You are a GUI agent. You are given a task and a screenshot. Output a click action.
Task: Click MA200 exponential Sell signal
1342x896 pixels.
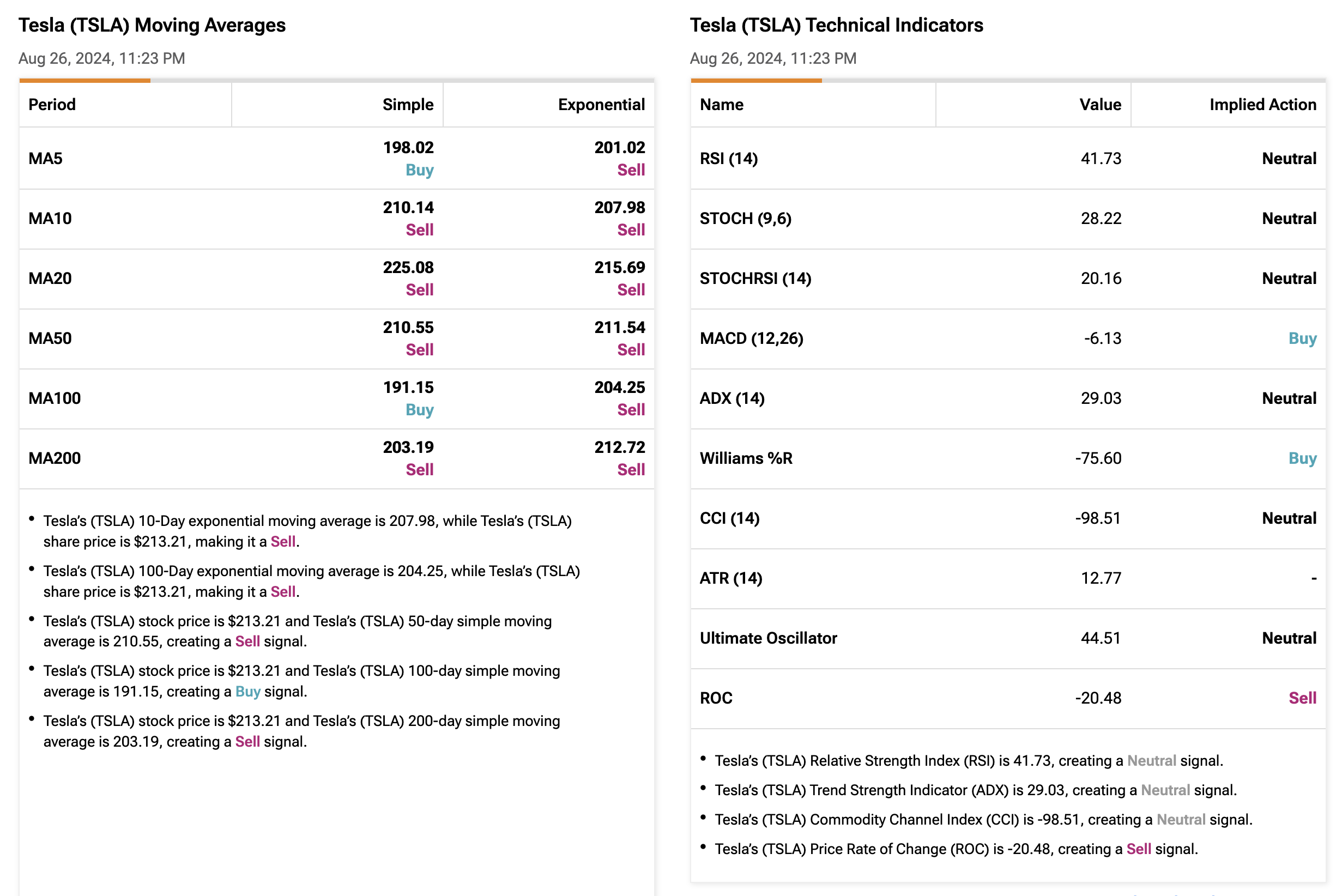[631, 470]
